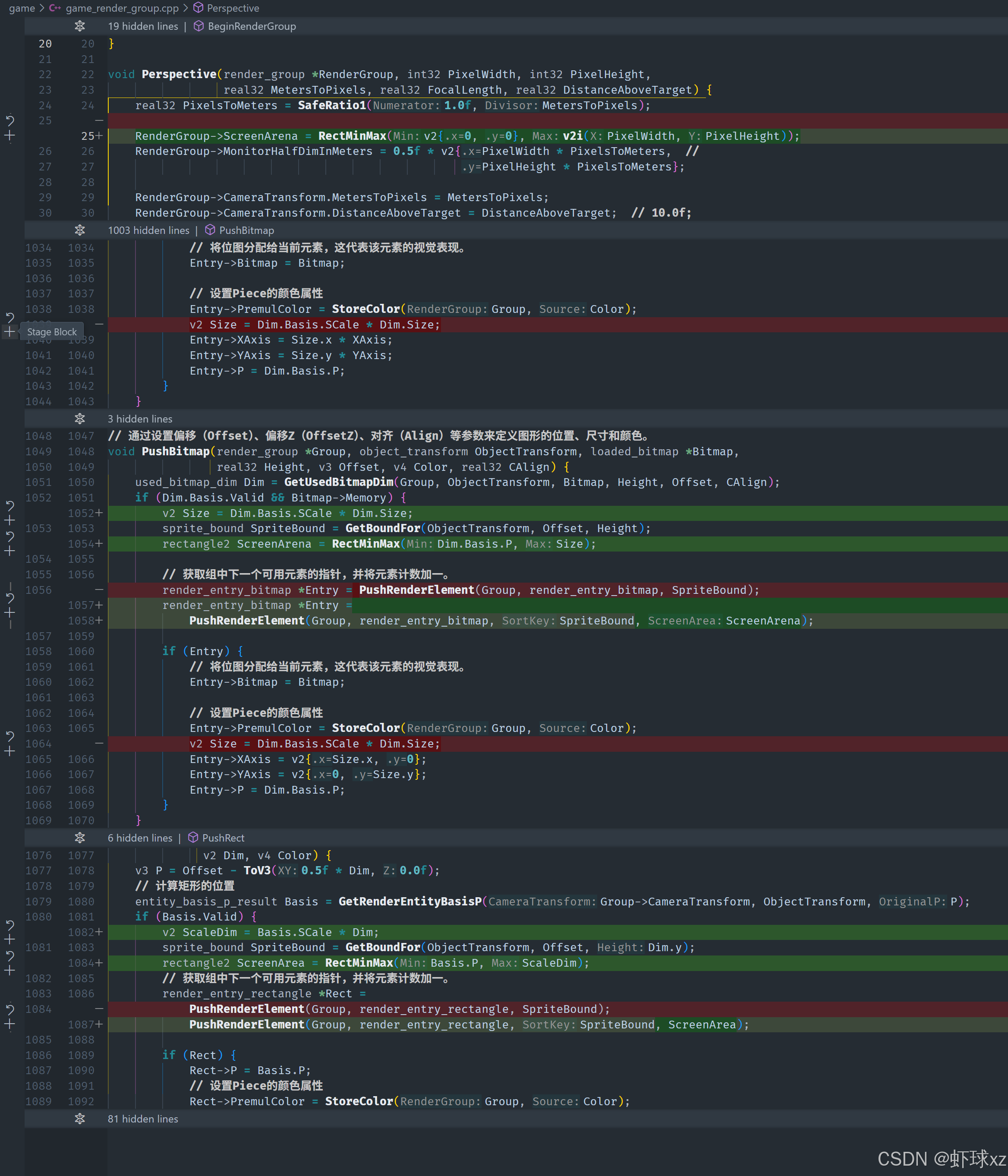
Task: Open the 'game' breadcrumb folder
Action: [22, 8]
